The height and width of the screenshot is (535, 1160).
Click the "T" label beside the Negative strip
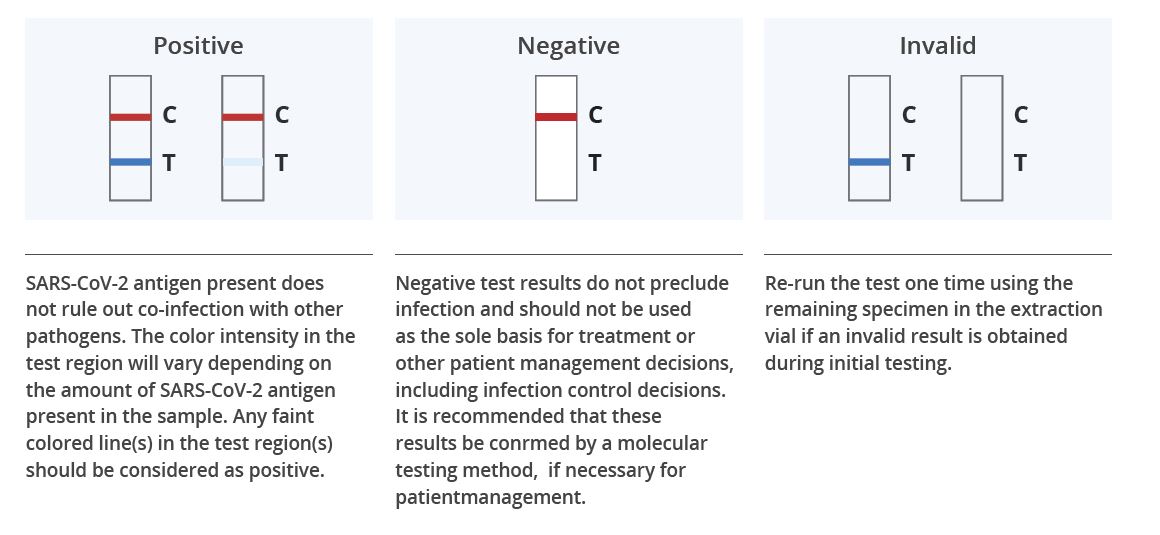(x=595, y=162)
